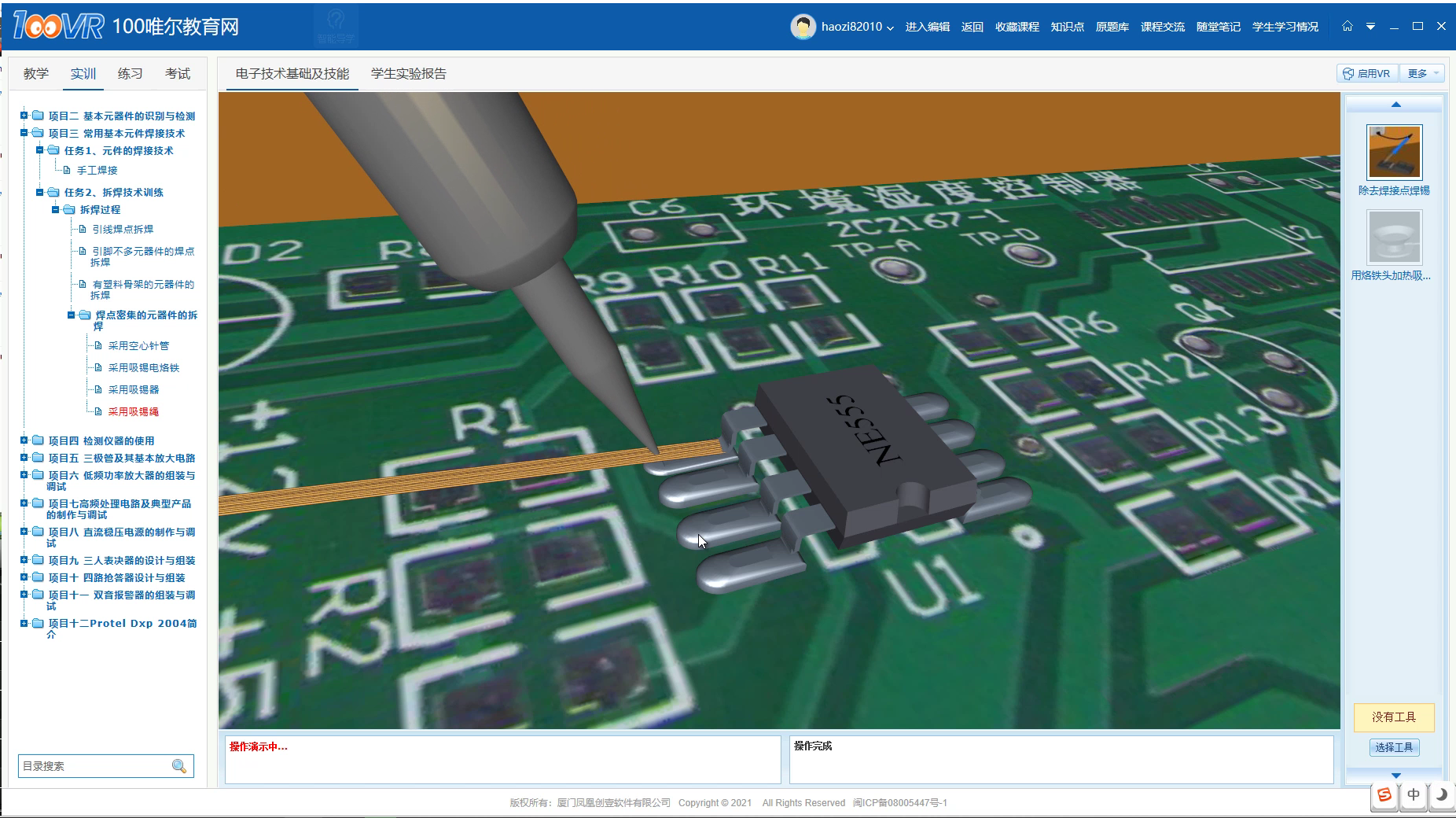This screenshot has width=1456, height=818.
Task: Expand the 项目四 检测仪器的使用 node
Action: [x=24, y=440]
